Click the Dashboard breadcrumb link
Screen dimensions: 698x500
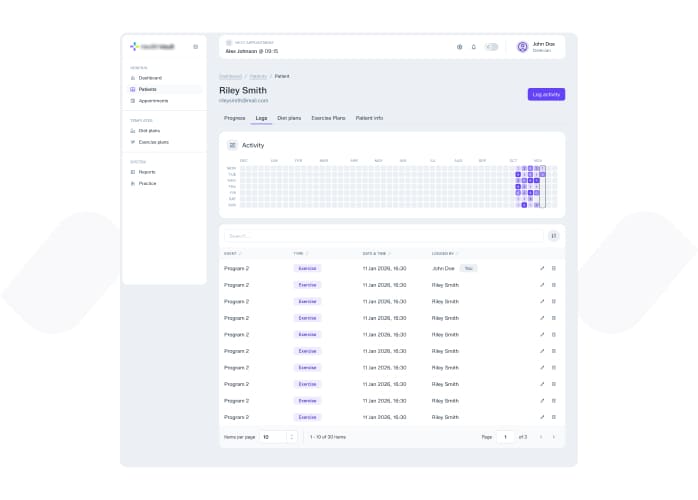(230, 77)
